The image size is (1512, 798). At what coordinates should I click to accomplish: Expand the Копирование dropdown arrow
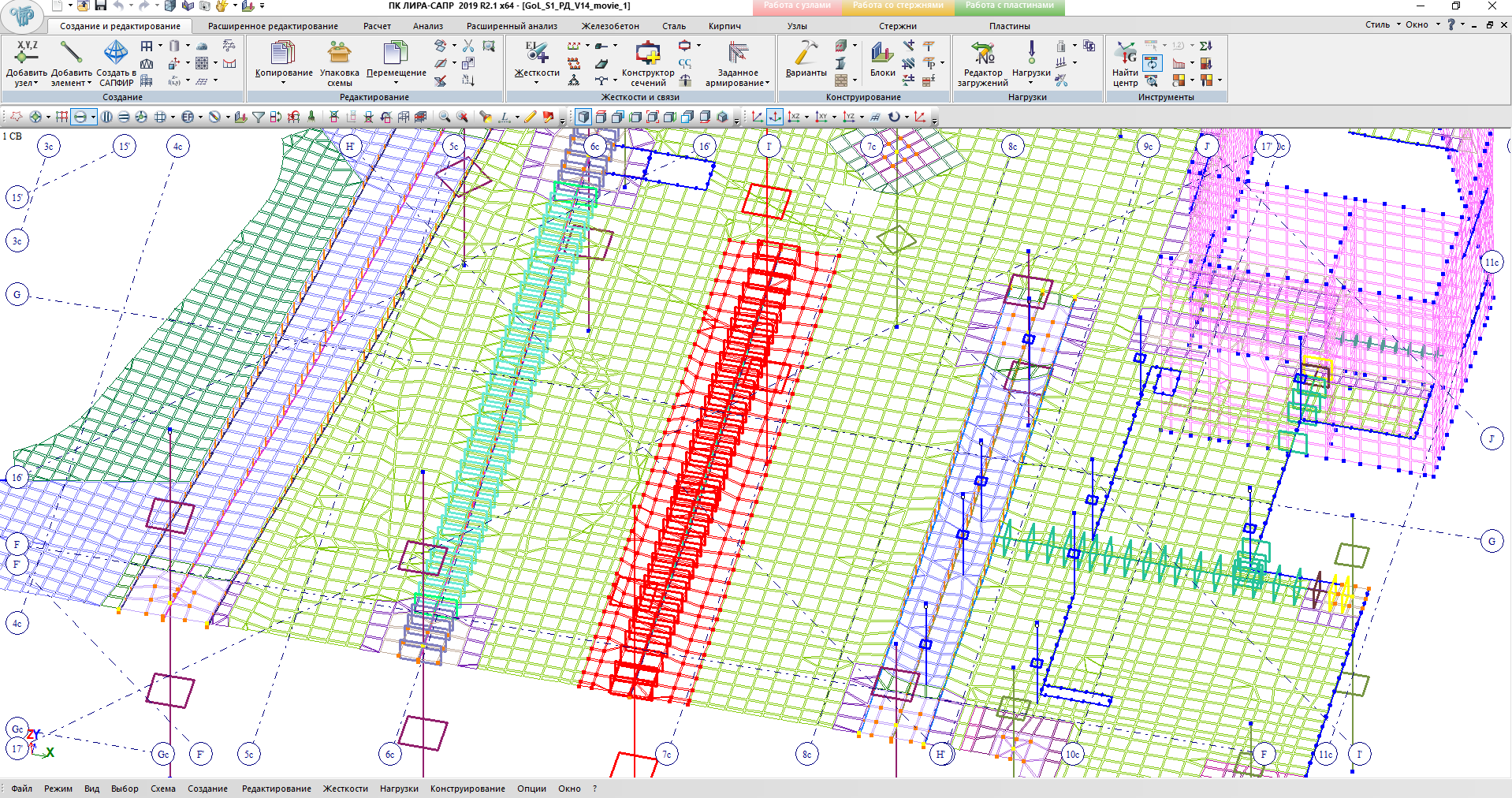click(284, 83)
